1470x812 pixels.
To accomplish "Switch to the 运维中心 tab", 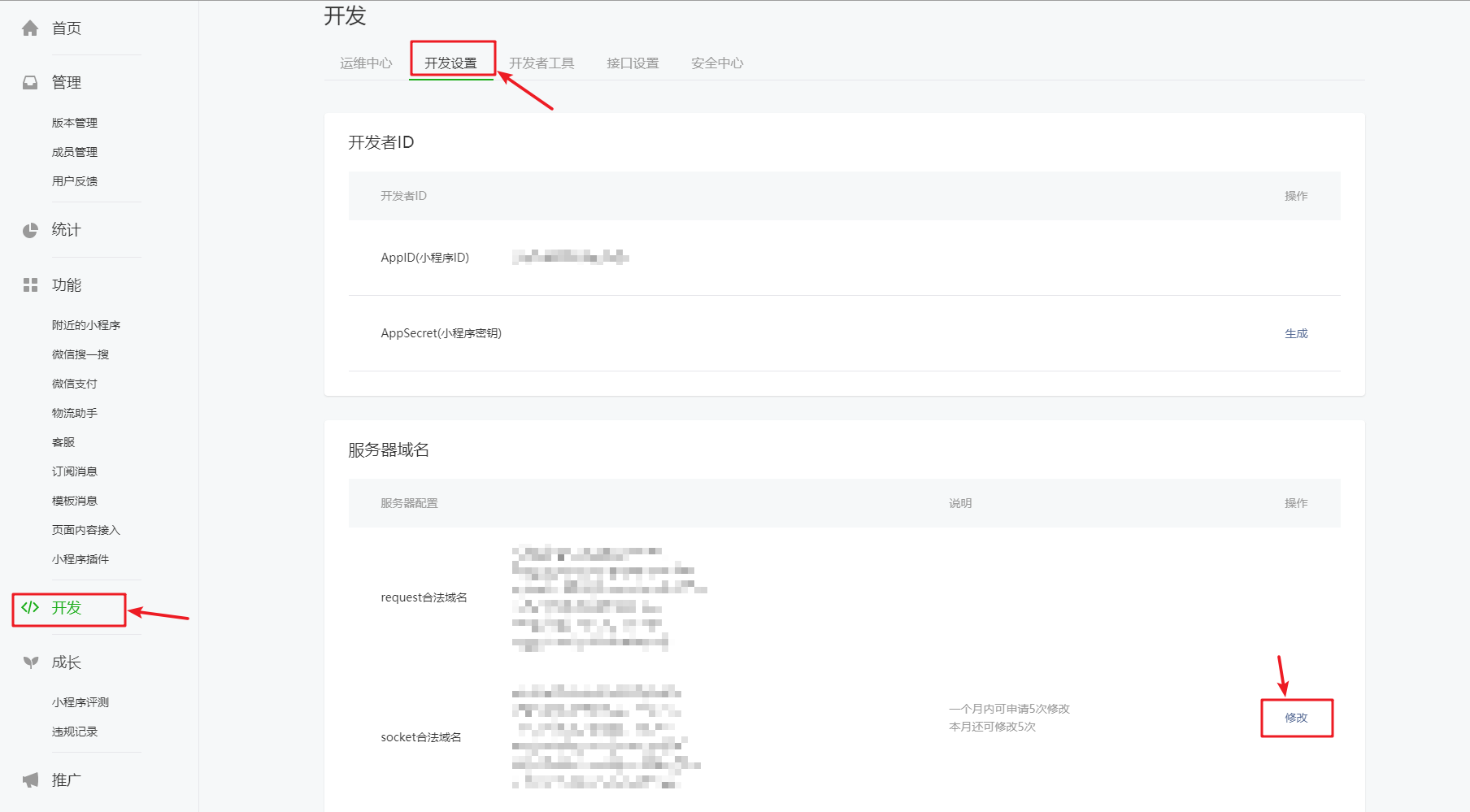I will coord(366,63).
